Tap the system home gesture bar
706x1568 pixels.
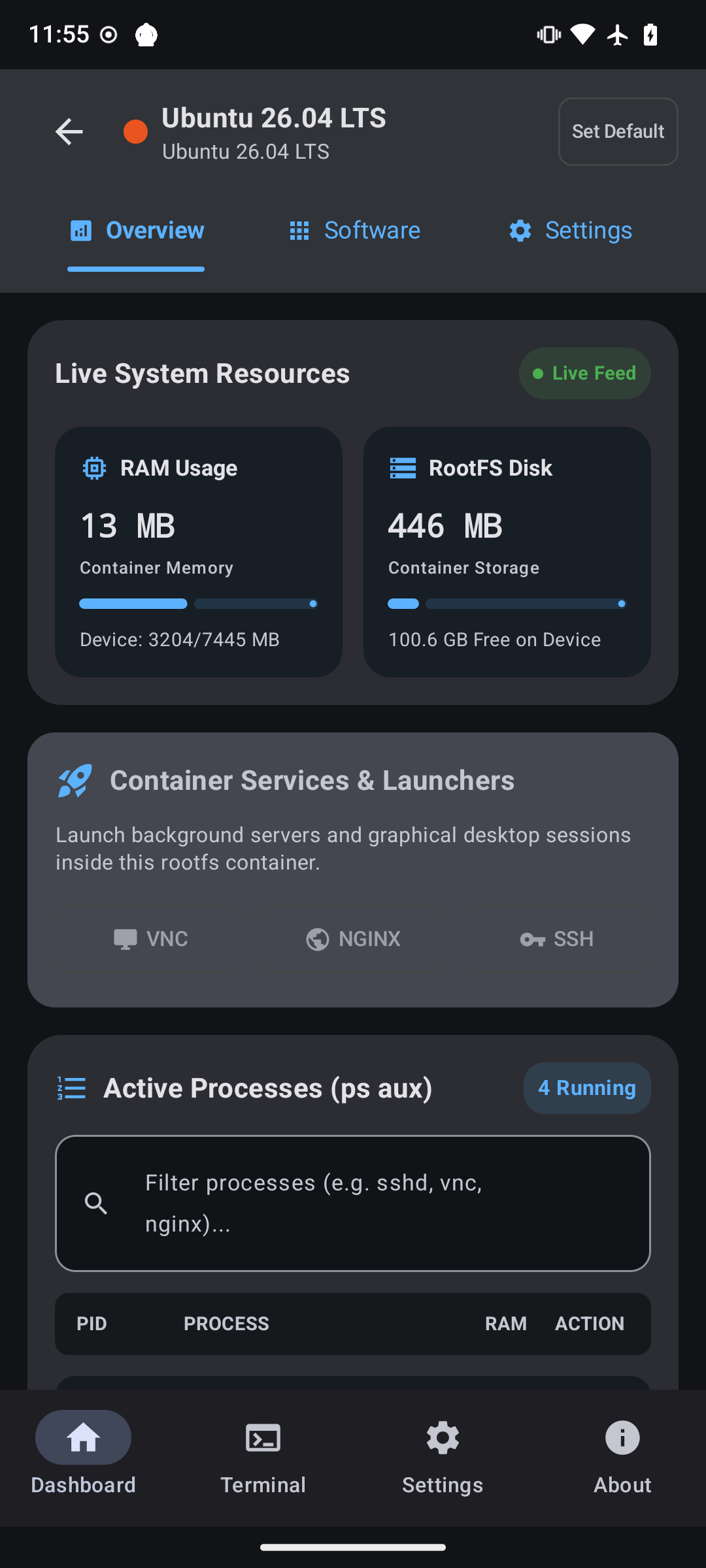click(x=353, y=1547)
